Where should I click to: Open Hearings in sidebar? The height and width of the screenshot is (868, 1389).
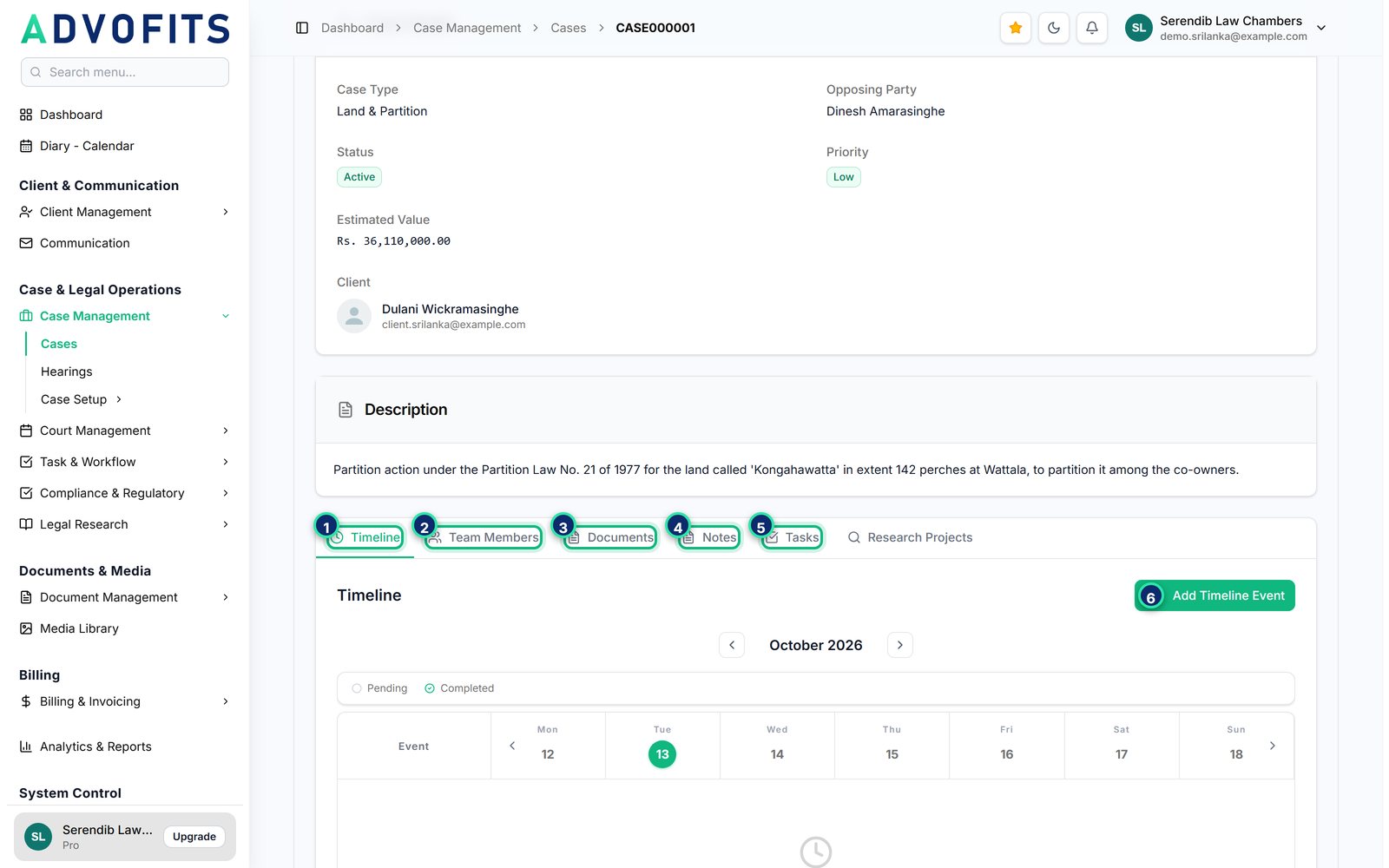(67, 372)
